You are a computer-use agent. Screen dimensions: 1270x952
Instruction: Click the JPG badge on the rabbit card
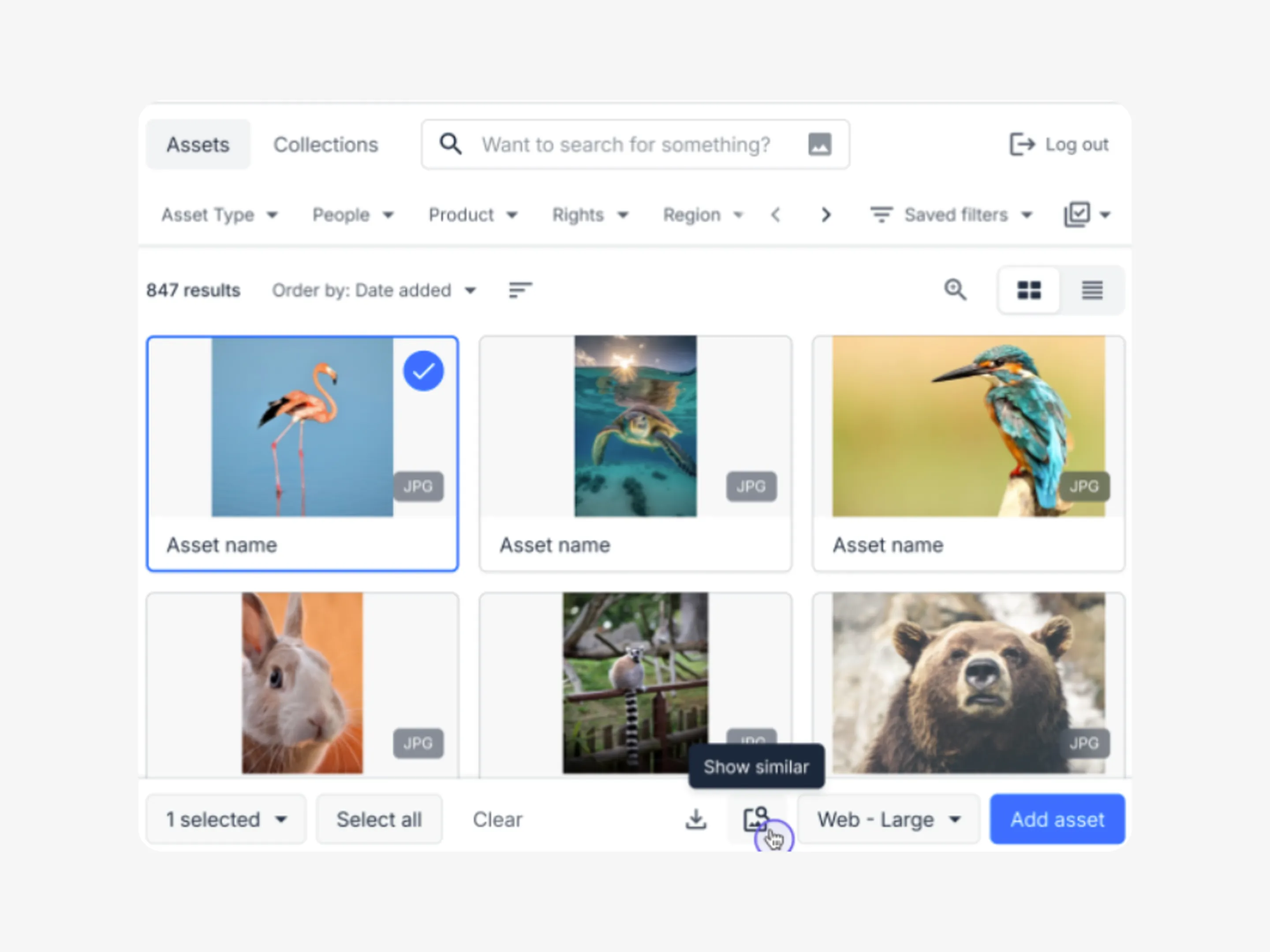click(x=418, y=743)
